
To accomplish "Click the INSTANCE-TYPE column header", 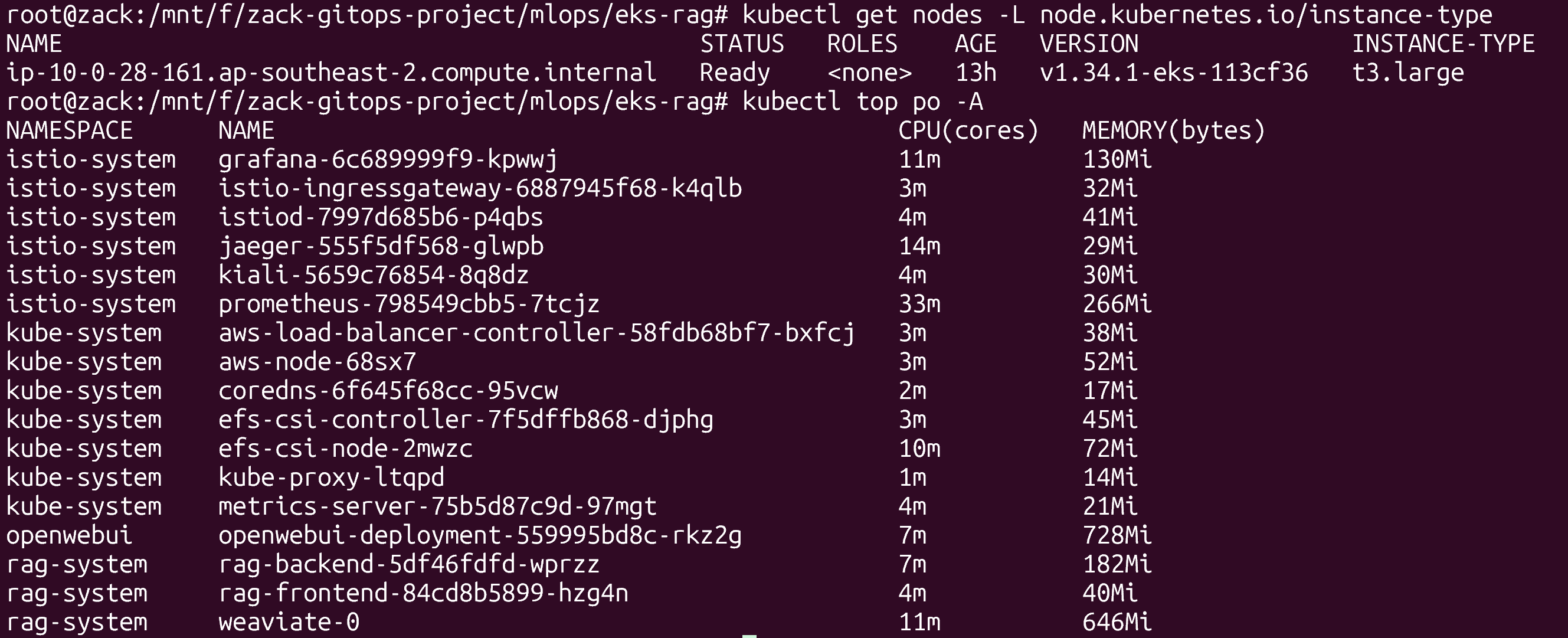I will pos(1443,44).
